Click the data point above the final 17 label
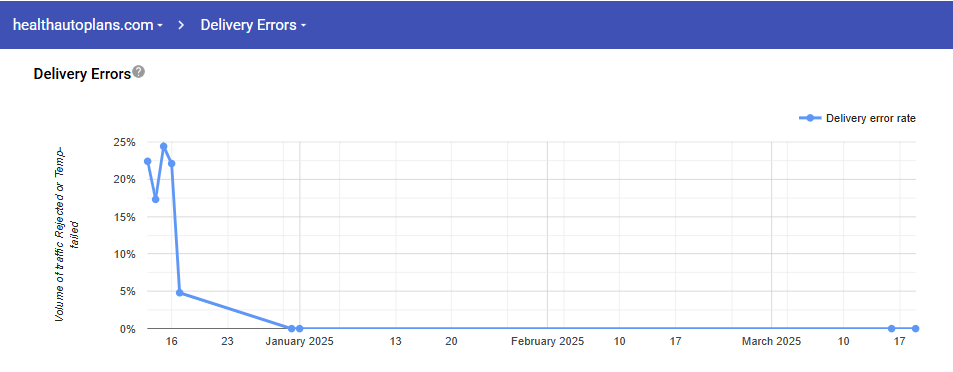This screenshot has height=372, width=953. click(x=892, y=328)
